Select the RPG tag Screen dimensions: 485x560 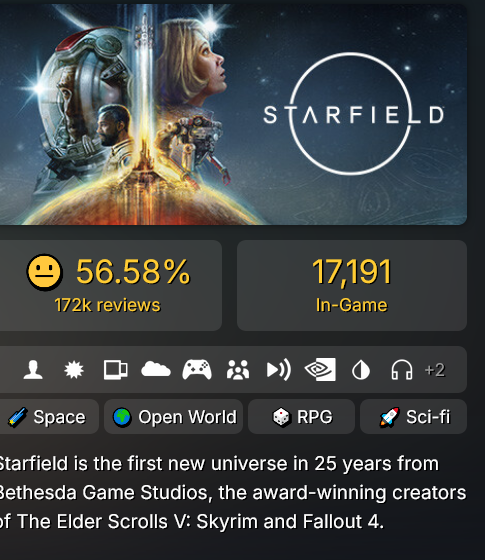(x=301, y=416)
